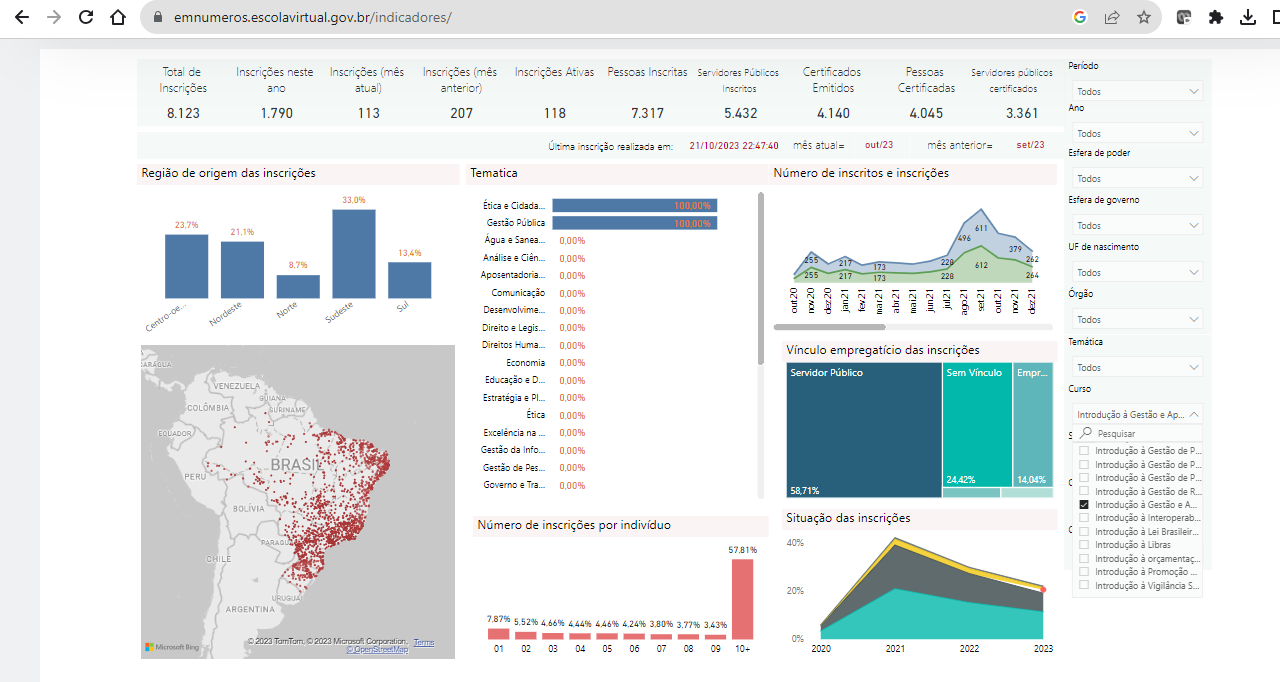This screenshot has width=1280, height=682.
Task: Collapse the Curso dropdown list
Action: point(1193,413)
